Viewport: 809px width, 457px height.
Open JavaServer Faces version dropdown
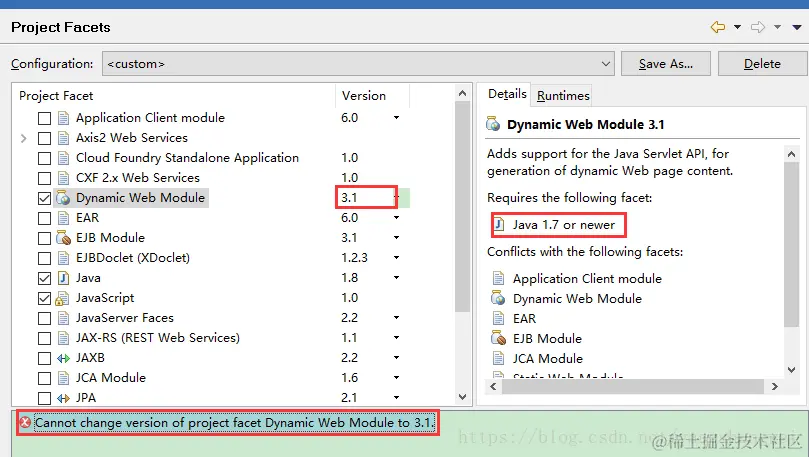click(x=396, y=318)
